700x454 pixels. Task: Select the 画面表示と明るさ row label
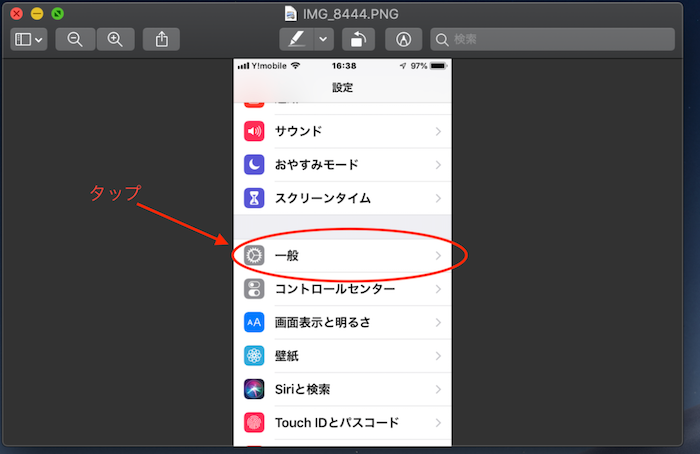pyautogui.click(x=323, y=322)
